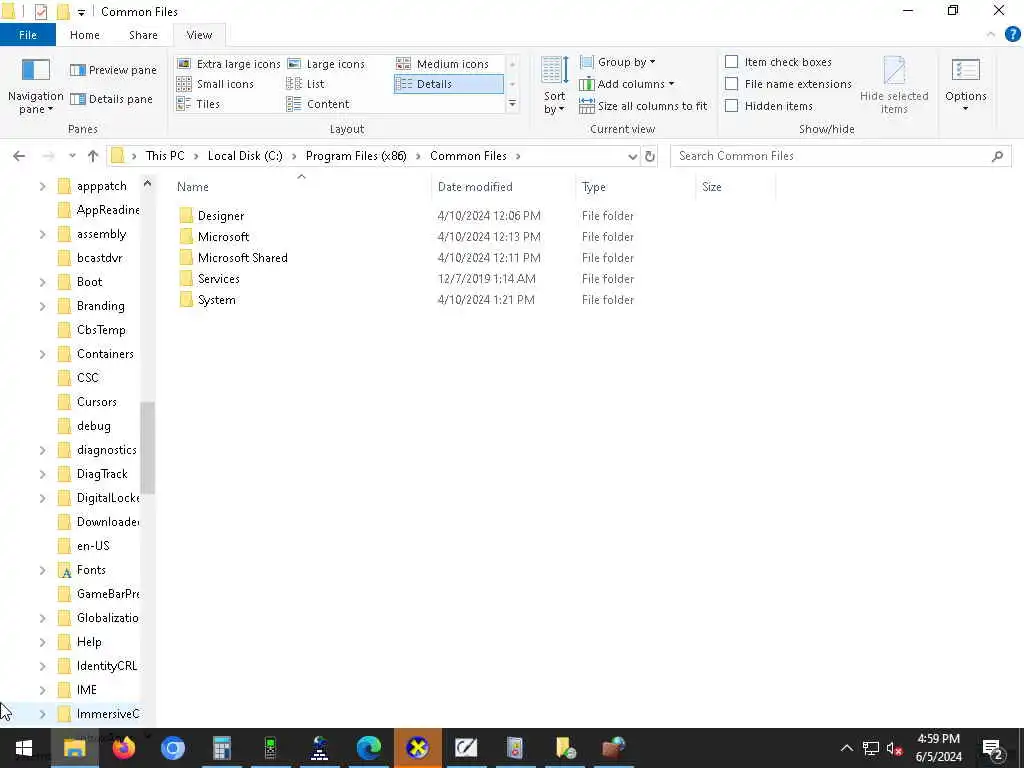Pick Small icons layout
Image resolution: width=1024 pixels, height=768 pixels.
(216, 84)
